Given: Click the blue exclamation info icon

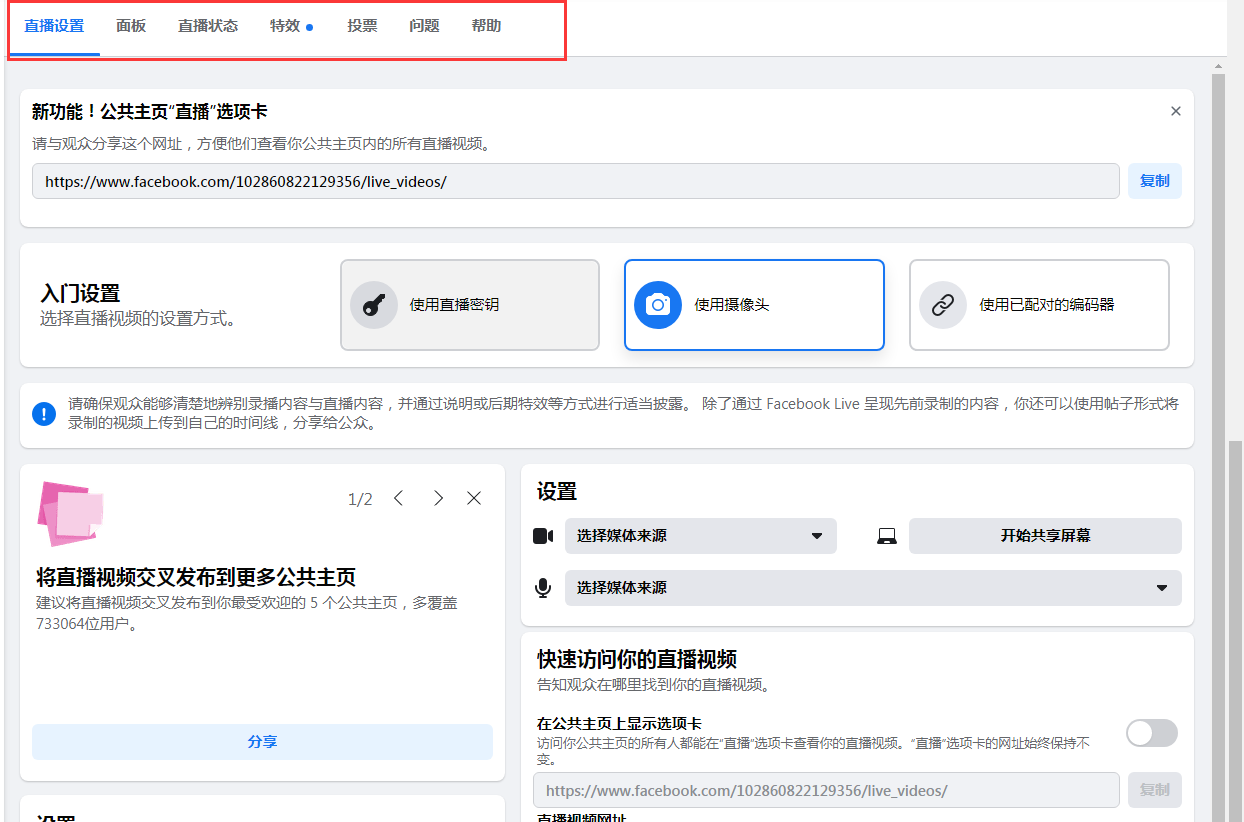Looking at the screenshot, I should pyautogui.click(x=44, y=414).
